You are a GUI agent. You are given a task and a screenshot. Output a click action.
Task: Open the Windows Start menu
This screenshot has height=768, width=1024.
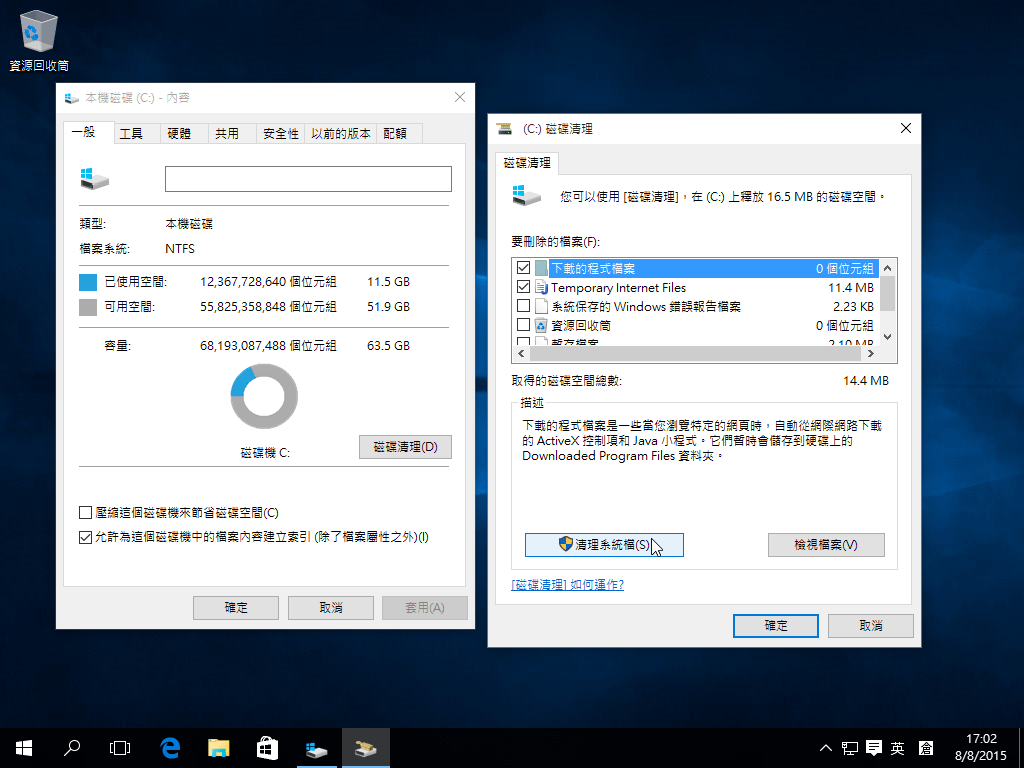(24, 748)
